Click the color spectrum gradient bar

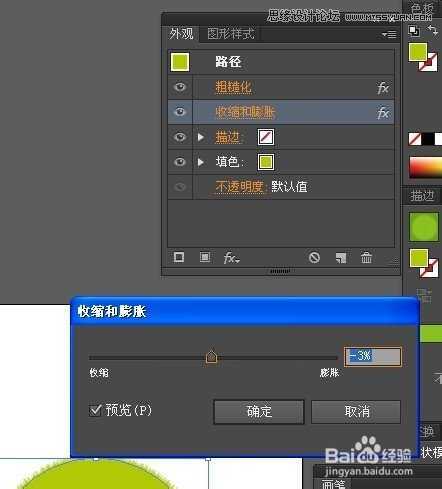coord(426,167)
